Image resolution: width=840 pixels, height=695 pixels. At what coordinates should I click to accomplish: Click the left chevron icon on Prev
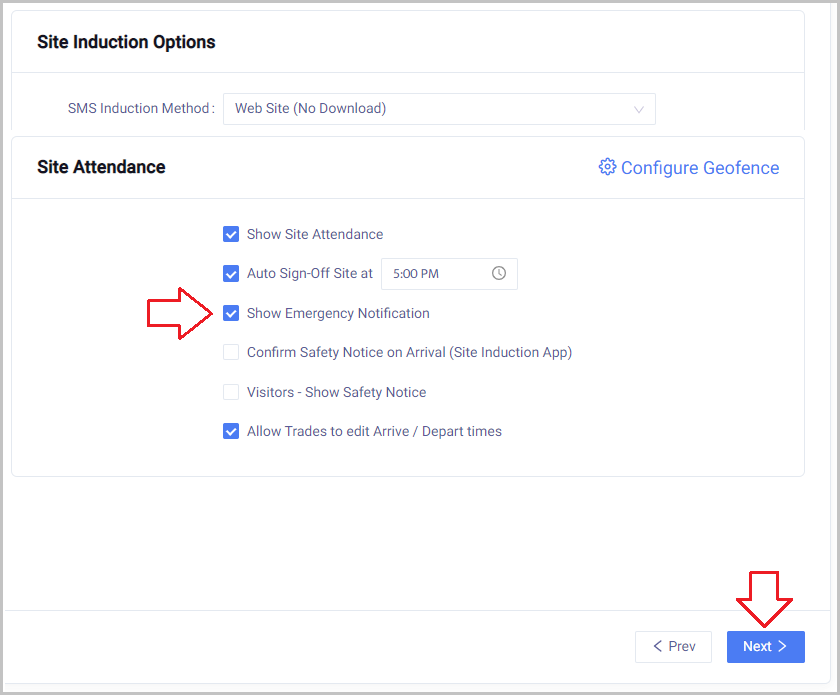click(x=657, y=646)
